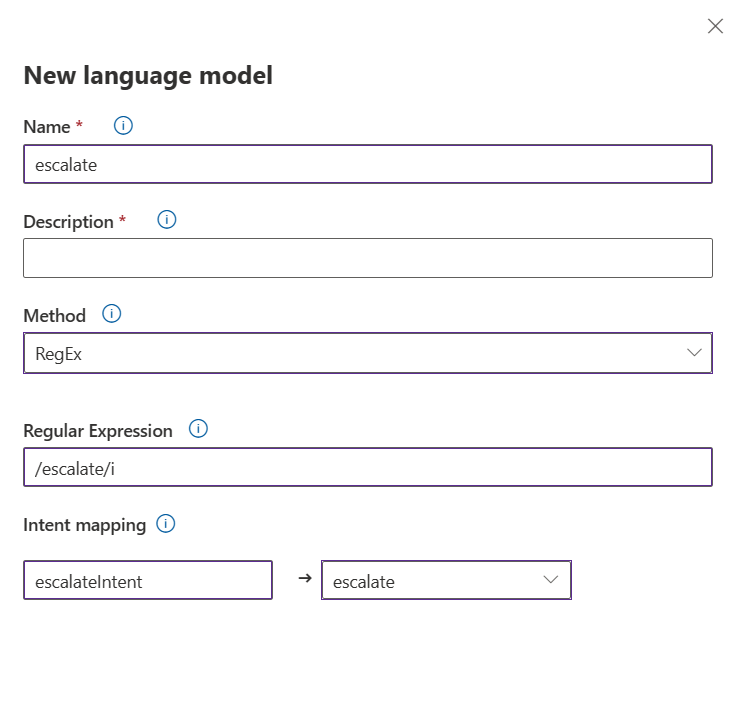Click the /escalate/i regular expression field
Viewport: 737px width, 720px height.
click(x=367, y=467)
